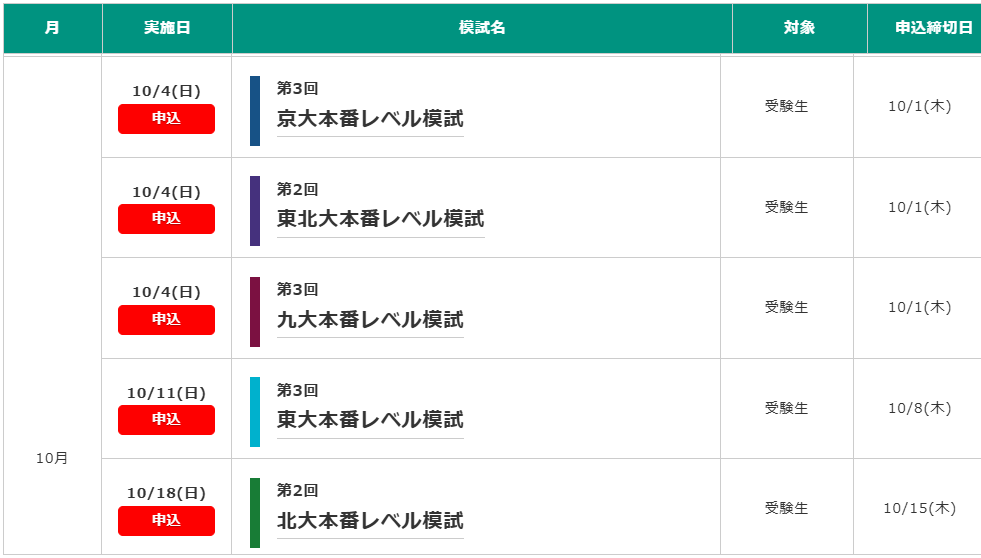Click 申込 button for 東大本番レベル模試
The height and width of the screenshot is (558, 981).
coord(166,420)
